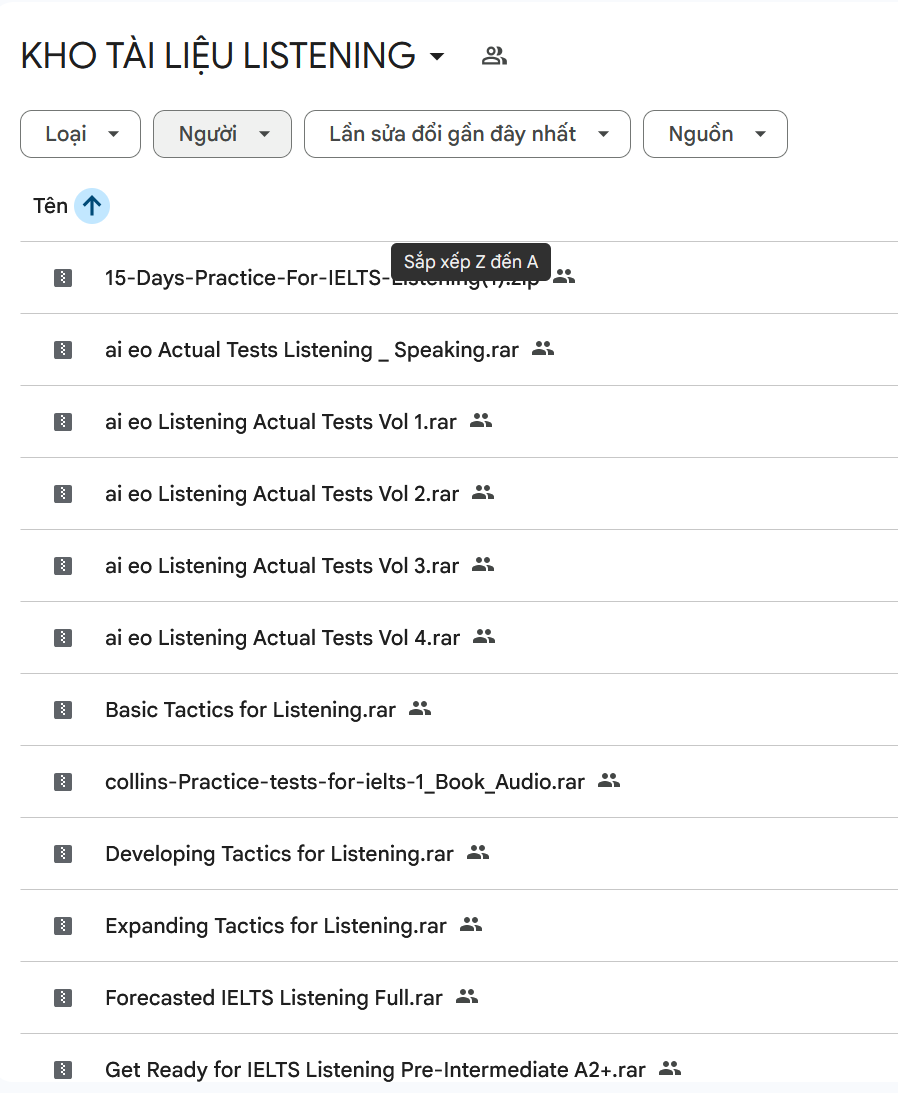Open the Lần sửa đổi gần đây nhất filter
The image size is (898, 1093).
467,134
